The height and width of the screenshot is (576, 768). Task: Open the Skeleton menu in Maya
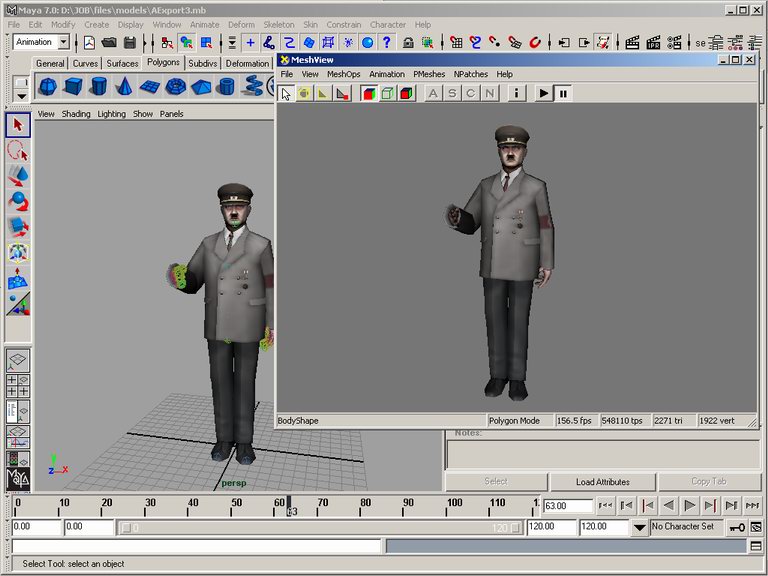point(279,24)
